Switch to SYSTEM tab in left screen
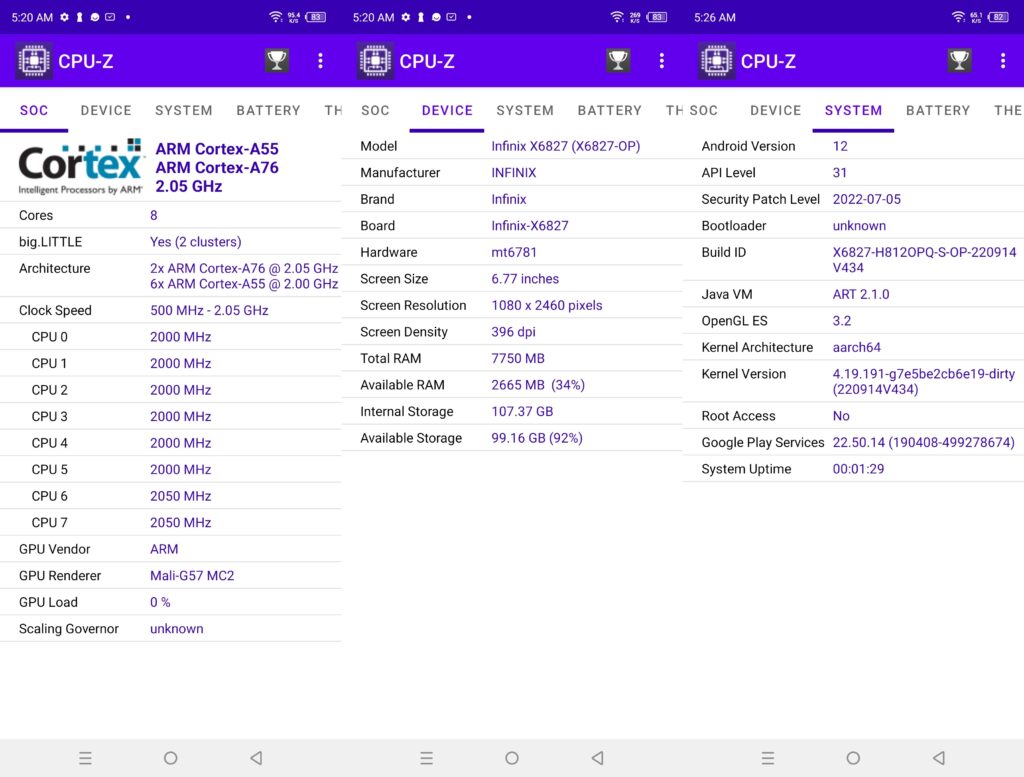1024x777 pixels. coord(184,110)
